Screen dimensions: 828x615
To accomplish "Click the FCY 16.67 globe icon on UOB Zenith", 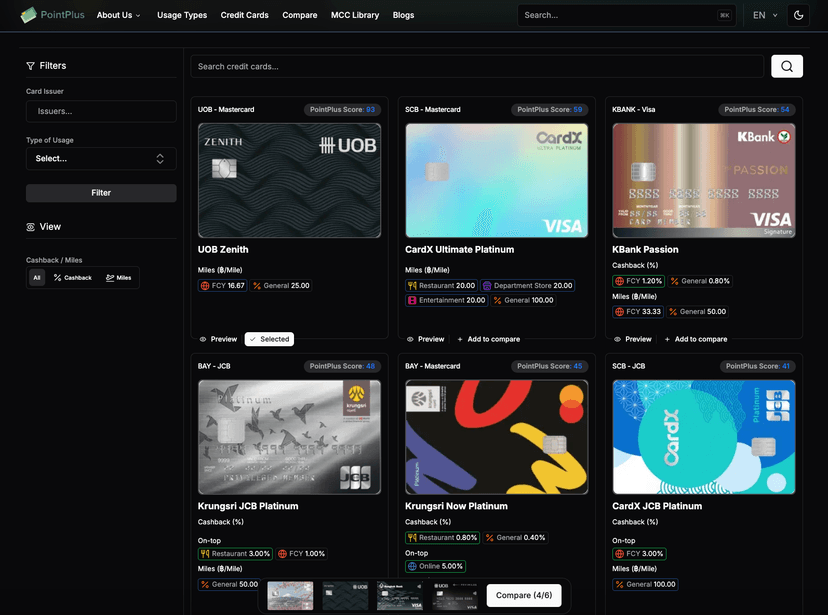I will 205,286.
